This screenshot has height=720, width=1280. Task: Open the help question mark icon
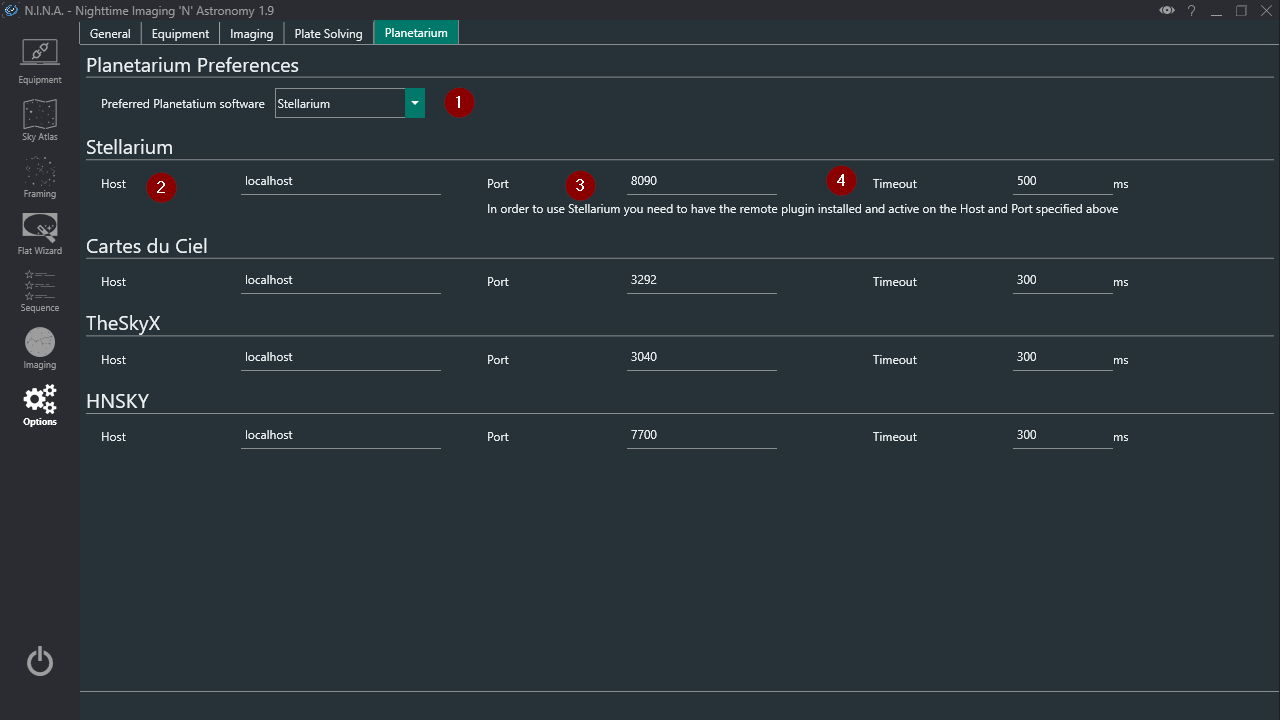click(1191, 10)
